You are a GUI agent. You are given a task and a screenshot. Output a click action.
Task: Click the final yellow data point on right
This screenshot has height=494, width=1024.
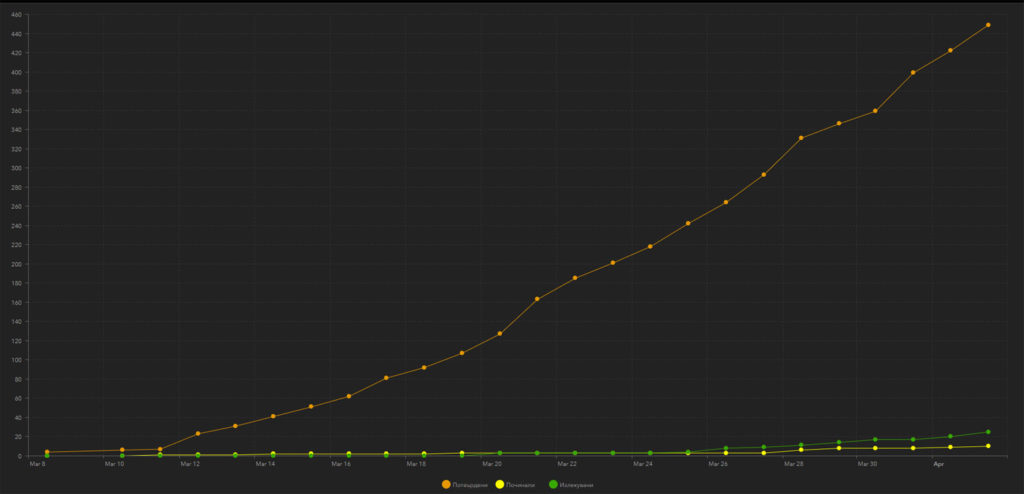click(988, 446)
